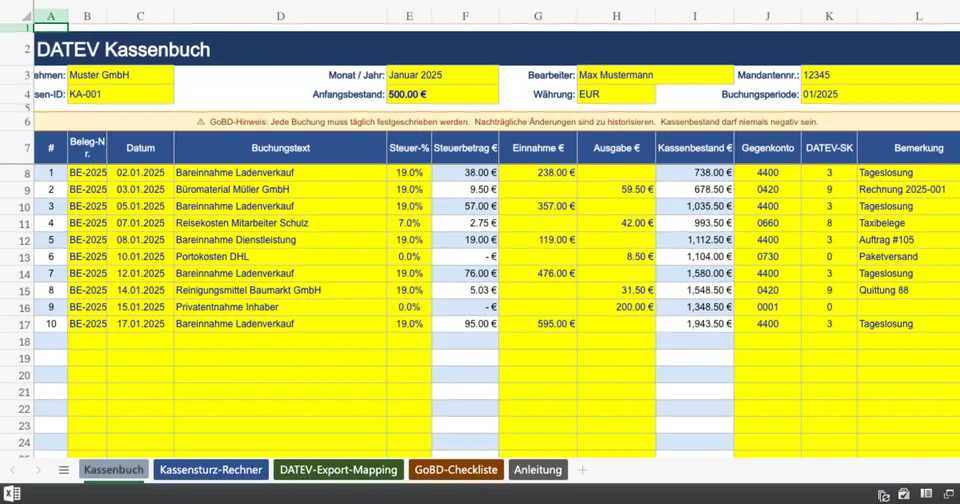Screen dimensions: 960x504
Task: Click the Buchungstext column heading
Action: click(280, 148)
